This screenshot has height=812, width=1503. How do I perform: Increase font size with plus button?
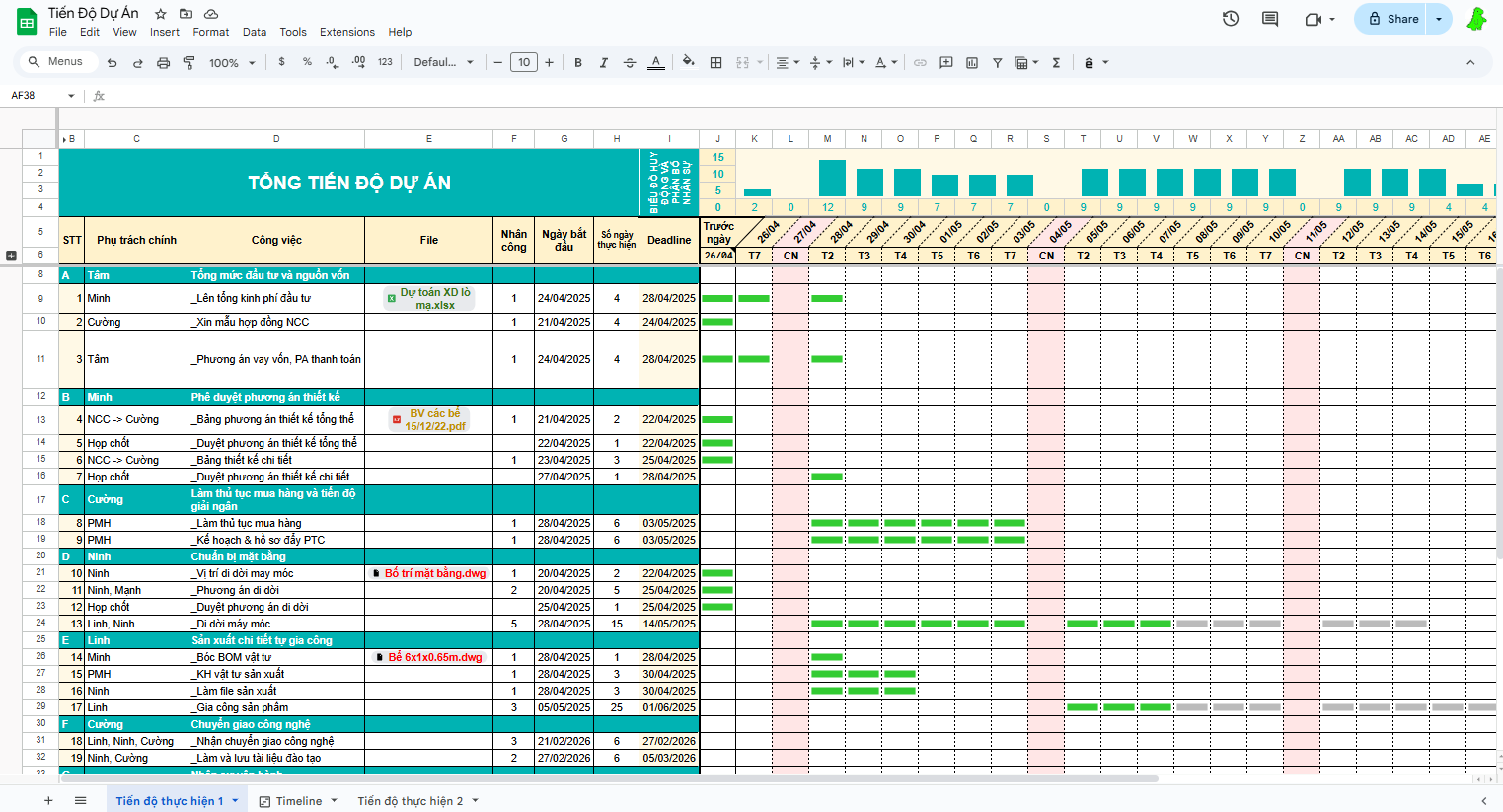[x=550, y=62]
